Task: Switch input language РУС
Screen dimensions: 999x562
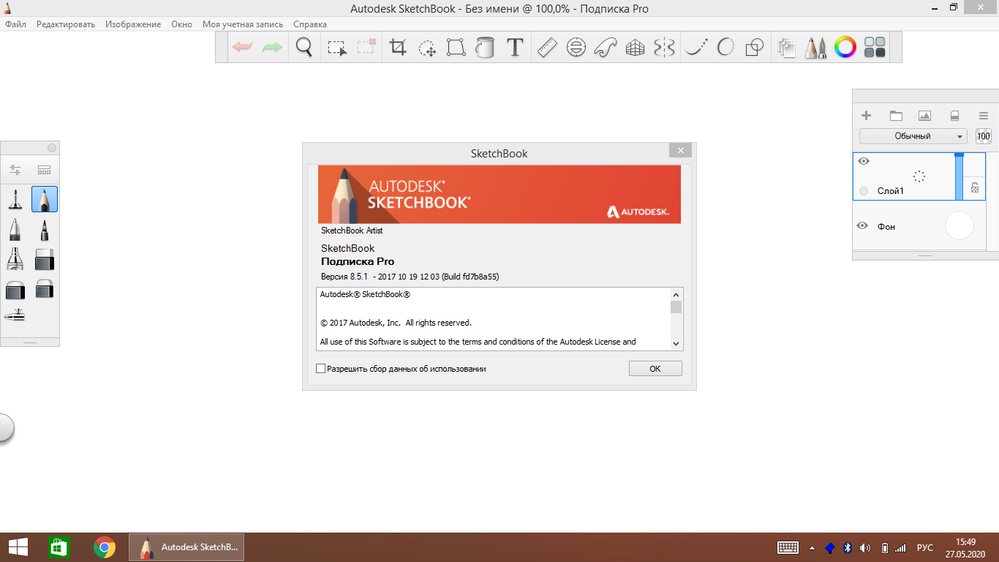Action: pos(924,548)
